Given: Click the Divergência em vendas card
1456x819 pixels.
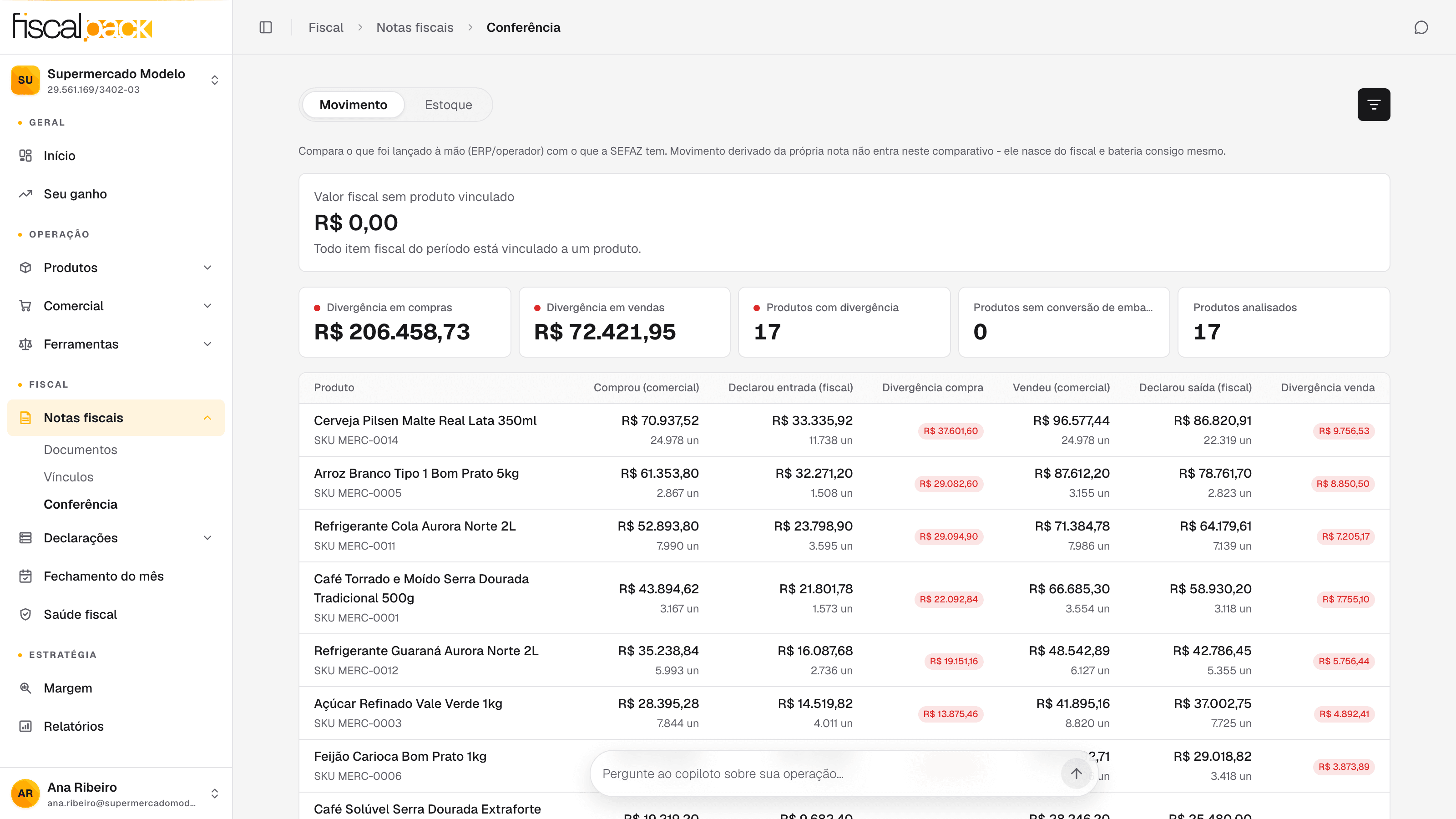Looking at the screenshot, I should pyautogui.click(x=625, y=322).
